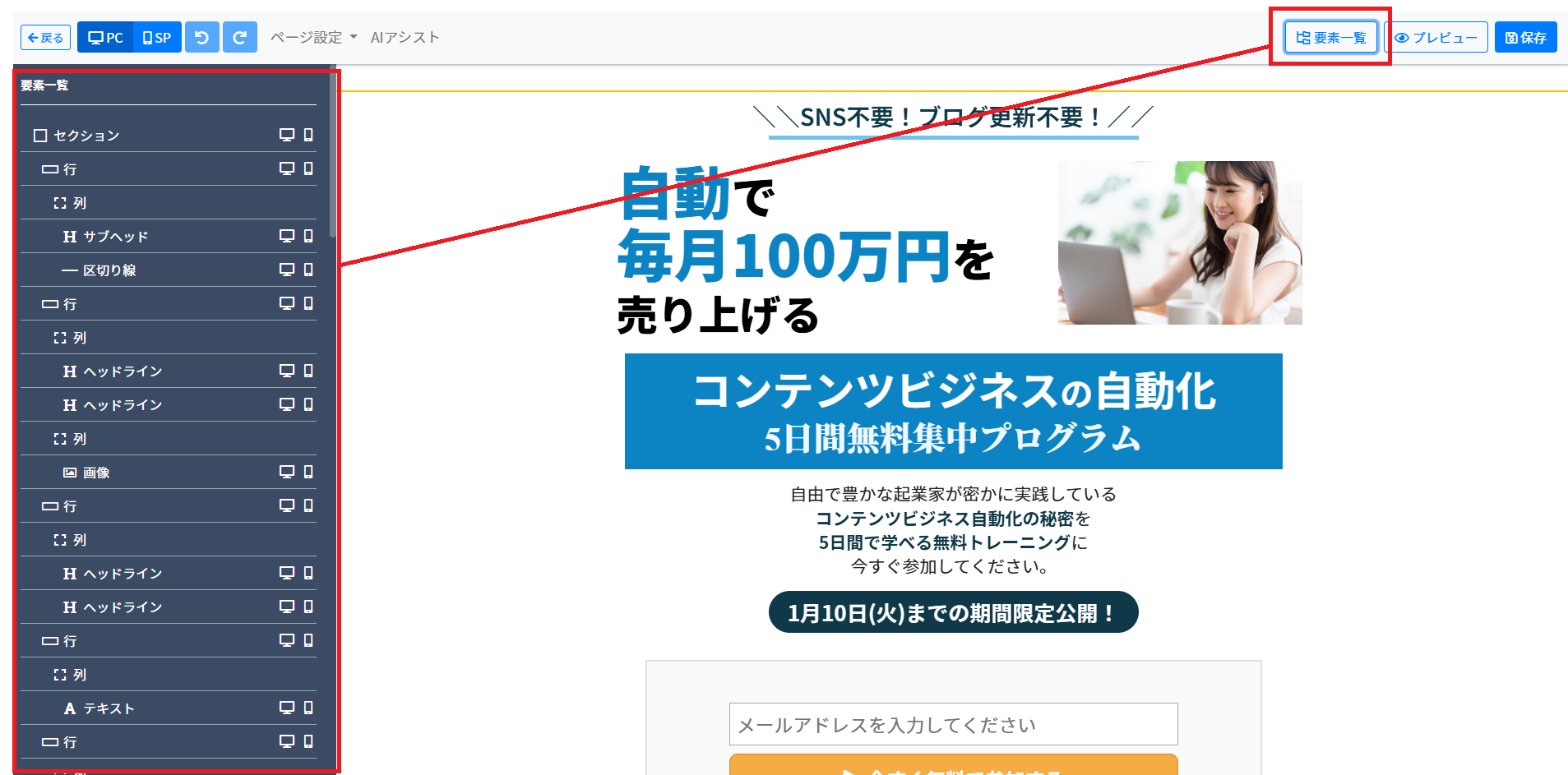Toggle mobile visibility for 区切り線
The image size is (1568, 775).
click(x=308, y=270)
